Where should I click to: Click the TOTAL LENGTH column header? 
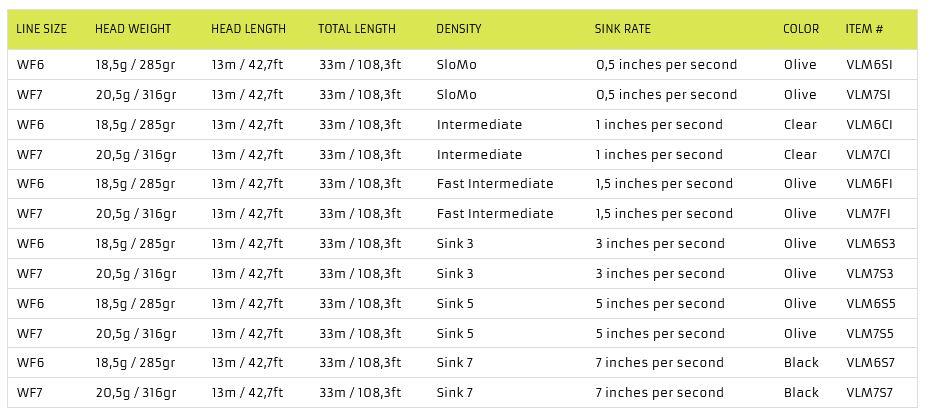click(357, 28)
